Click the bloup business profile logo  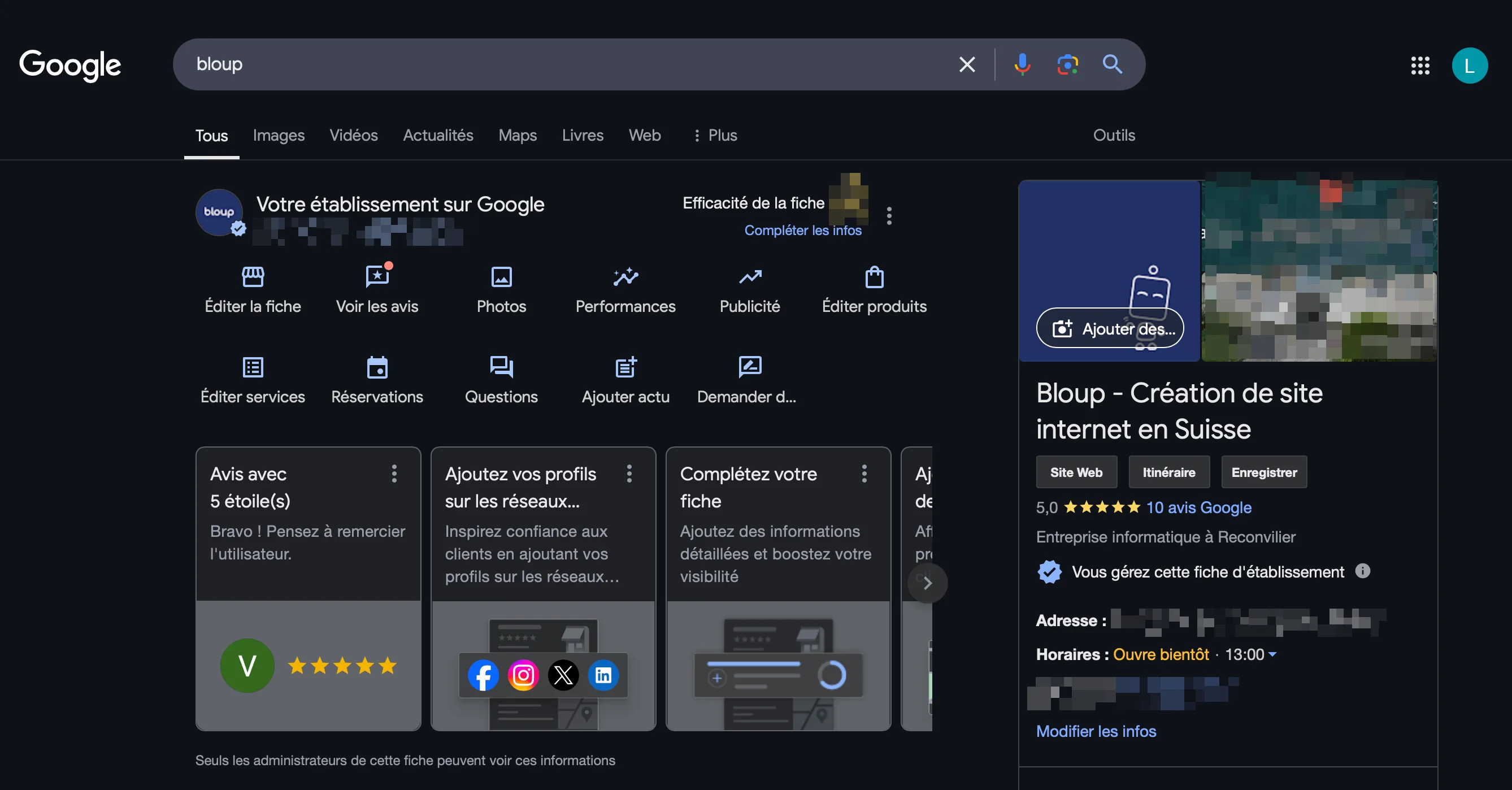pos(219,212)
